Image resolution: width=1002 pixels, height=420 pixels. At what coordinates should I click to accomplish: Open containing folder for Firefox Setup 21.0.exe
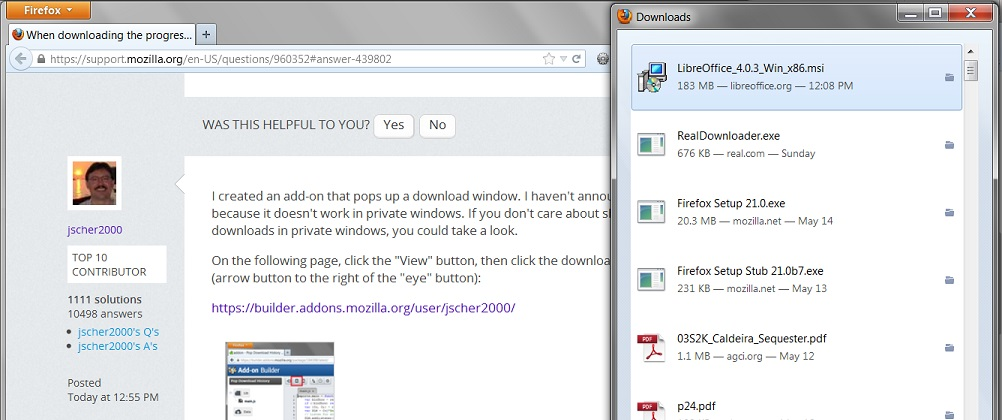(949, 212)
